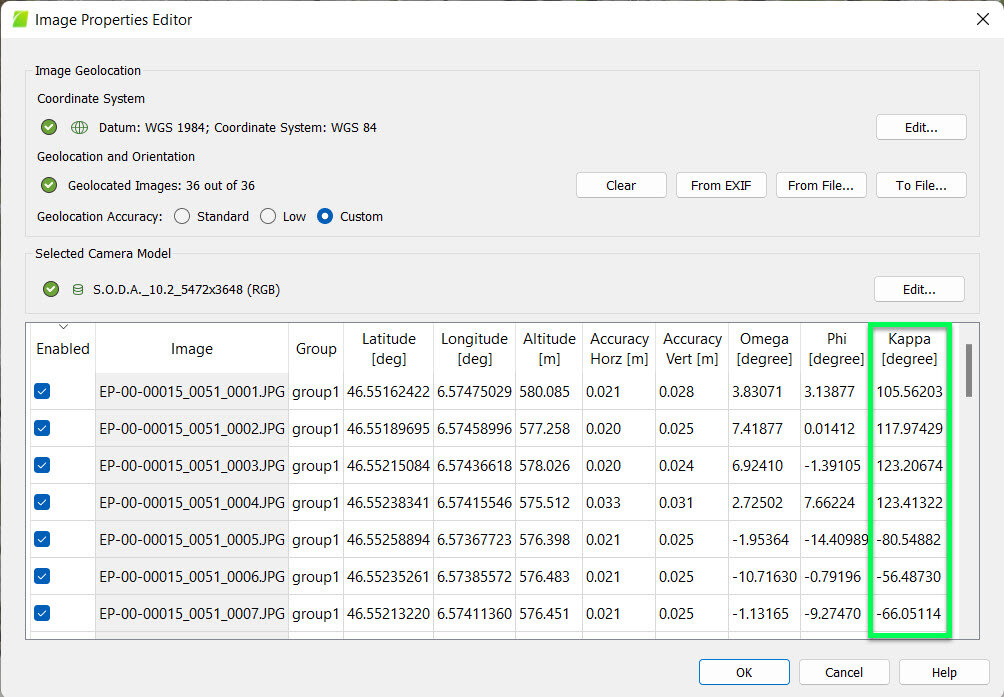Export geolocation with To File

pyautogui.click(x=920, y=185)
